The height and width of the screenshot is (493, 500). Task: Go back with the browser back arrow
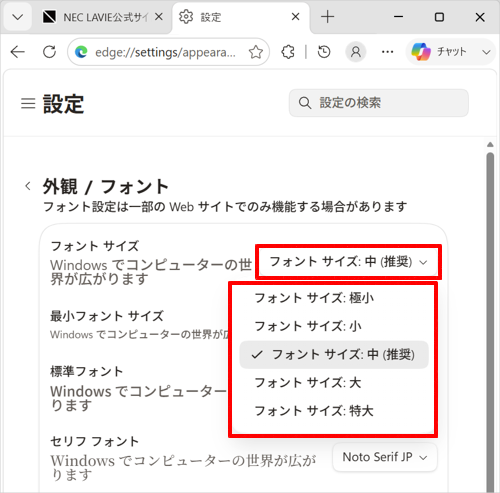tap(18, 52)
